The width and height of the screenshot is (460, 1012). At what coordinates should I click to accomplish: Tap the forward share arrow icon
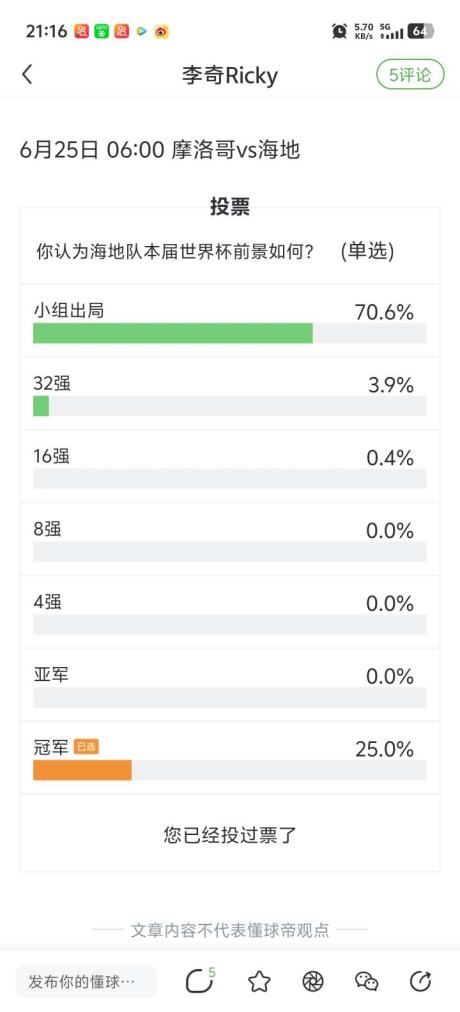tap(421, 982)
